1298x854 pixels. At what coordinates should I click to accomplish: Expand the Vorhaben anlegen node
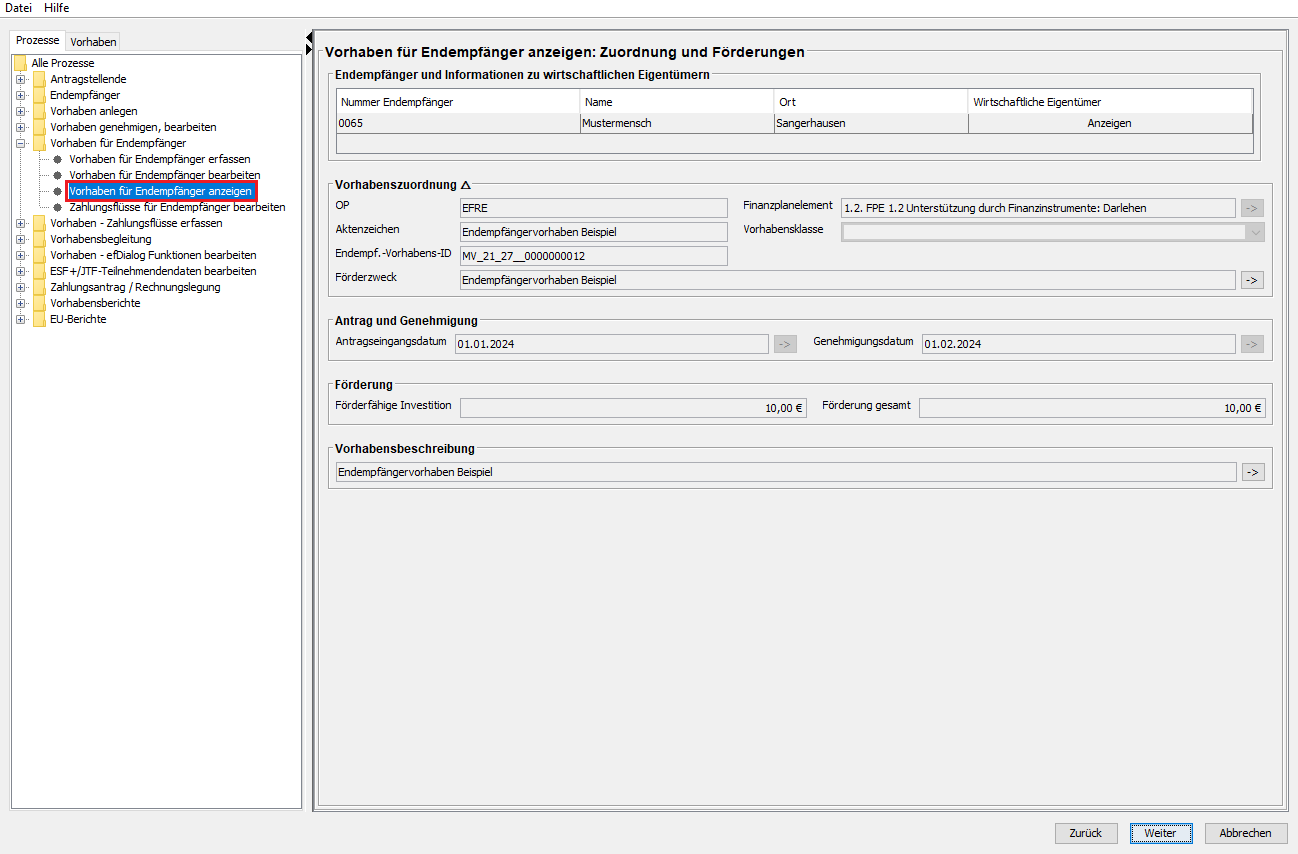tap(20, 111)
